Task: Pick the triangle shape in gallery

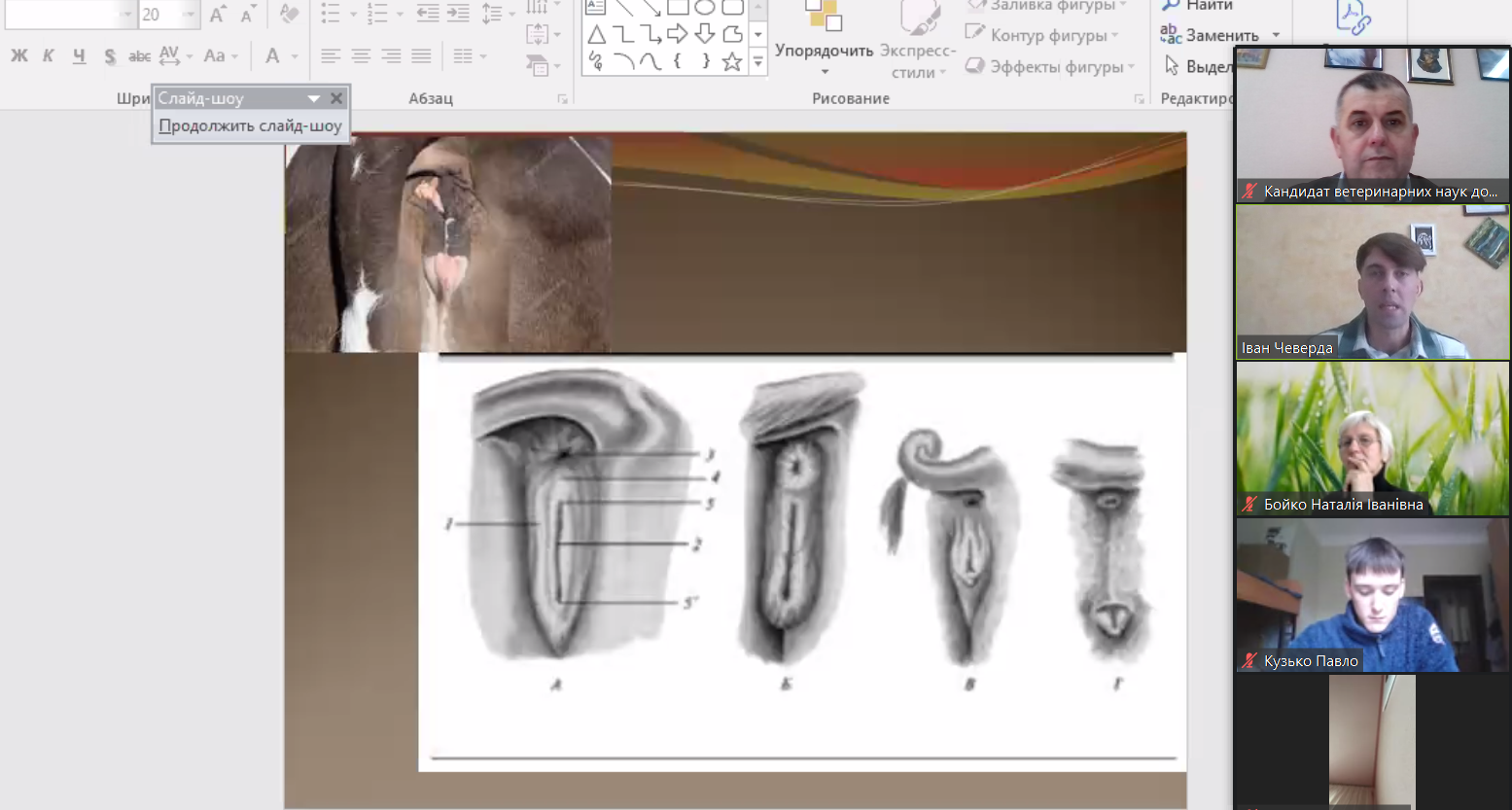Action: [596, 35]
